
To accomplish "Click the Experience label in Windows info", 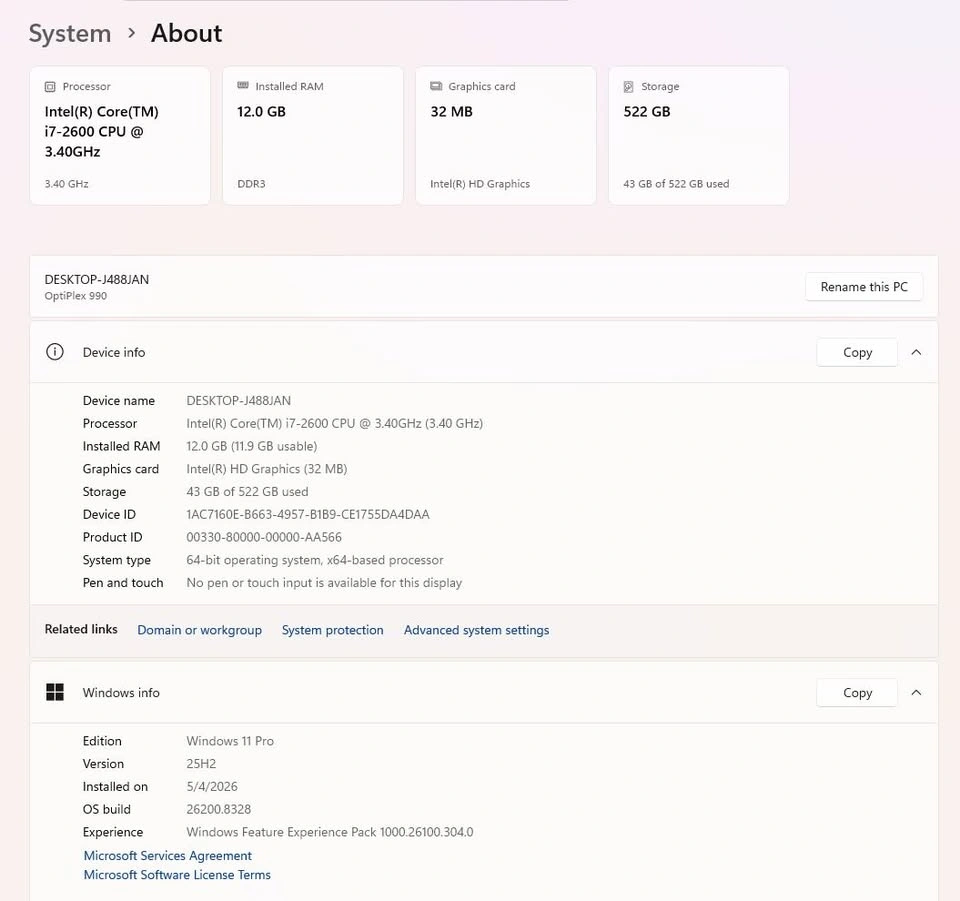I will (113, 832).
